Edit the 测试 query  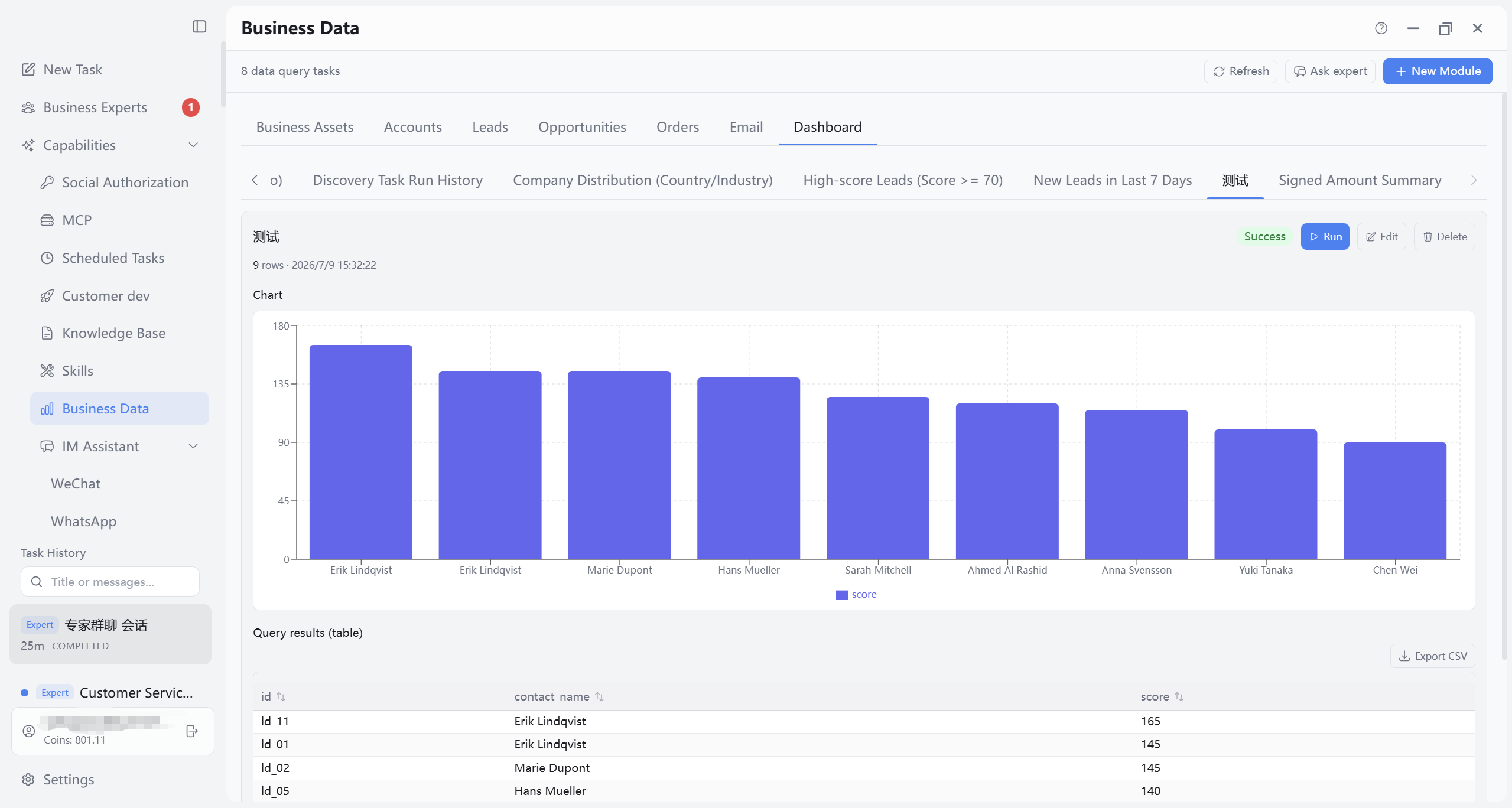tap(1381, 237)
